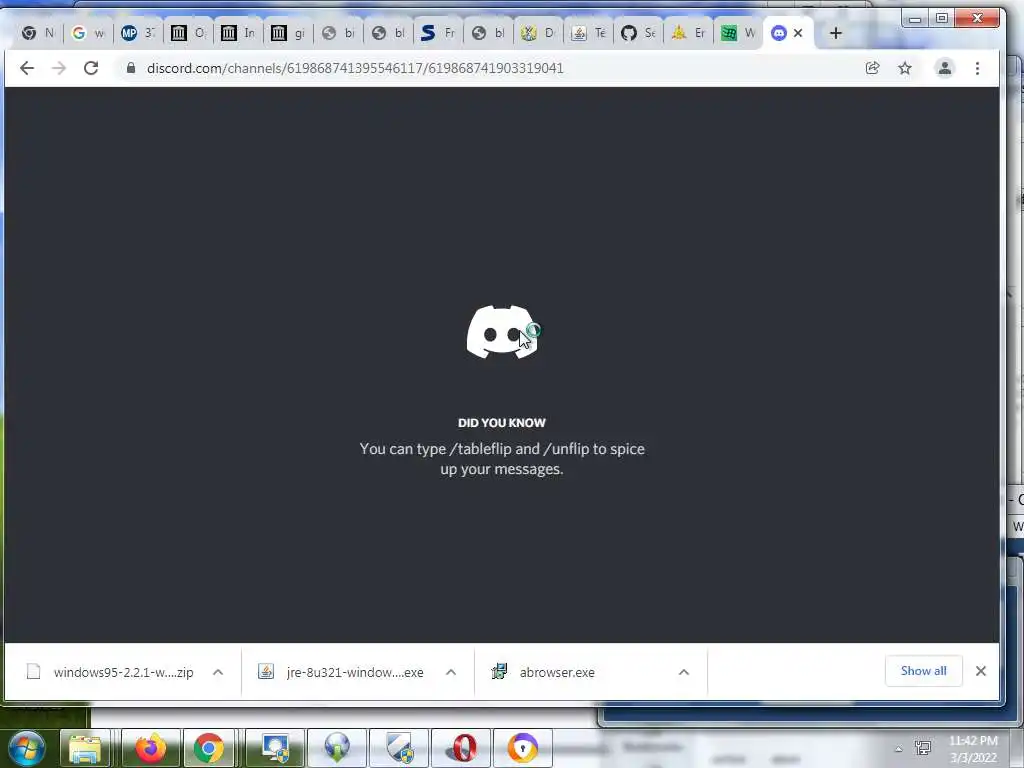Maximize the Chrome window

tap(942, 18)
